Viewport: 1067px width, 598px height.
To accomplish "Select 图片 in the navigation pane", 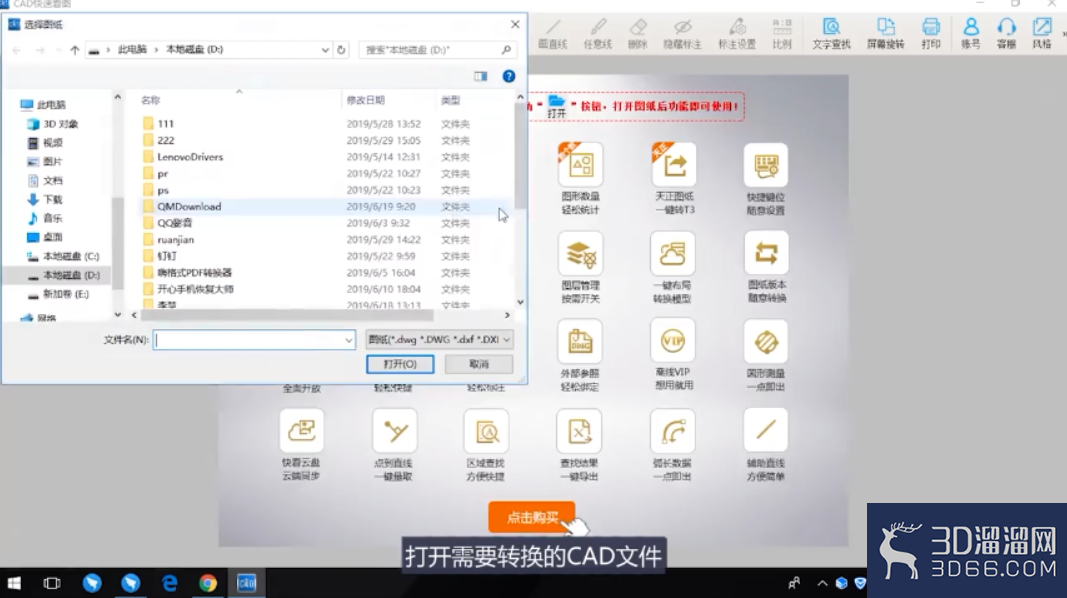I will click(x=45, y=162).
